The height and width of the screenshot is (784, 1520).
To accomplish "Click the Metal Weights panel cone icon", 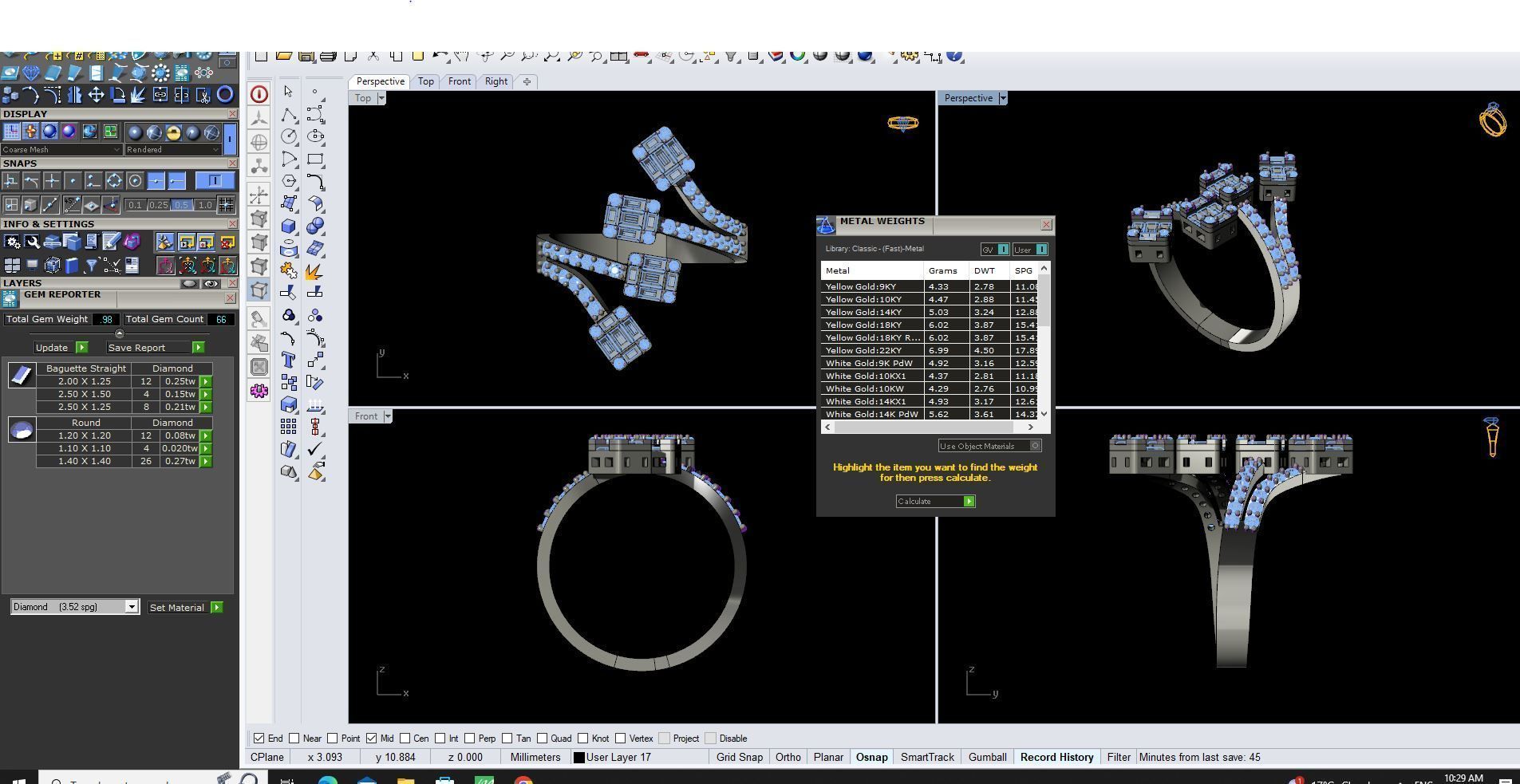I will tap(826, 225).
